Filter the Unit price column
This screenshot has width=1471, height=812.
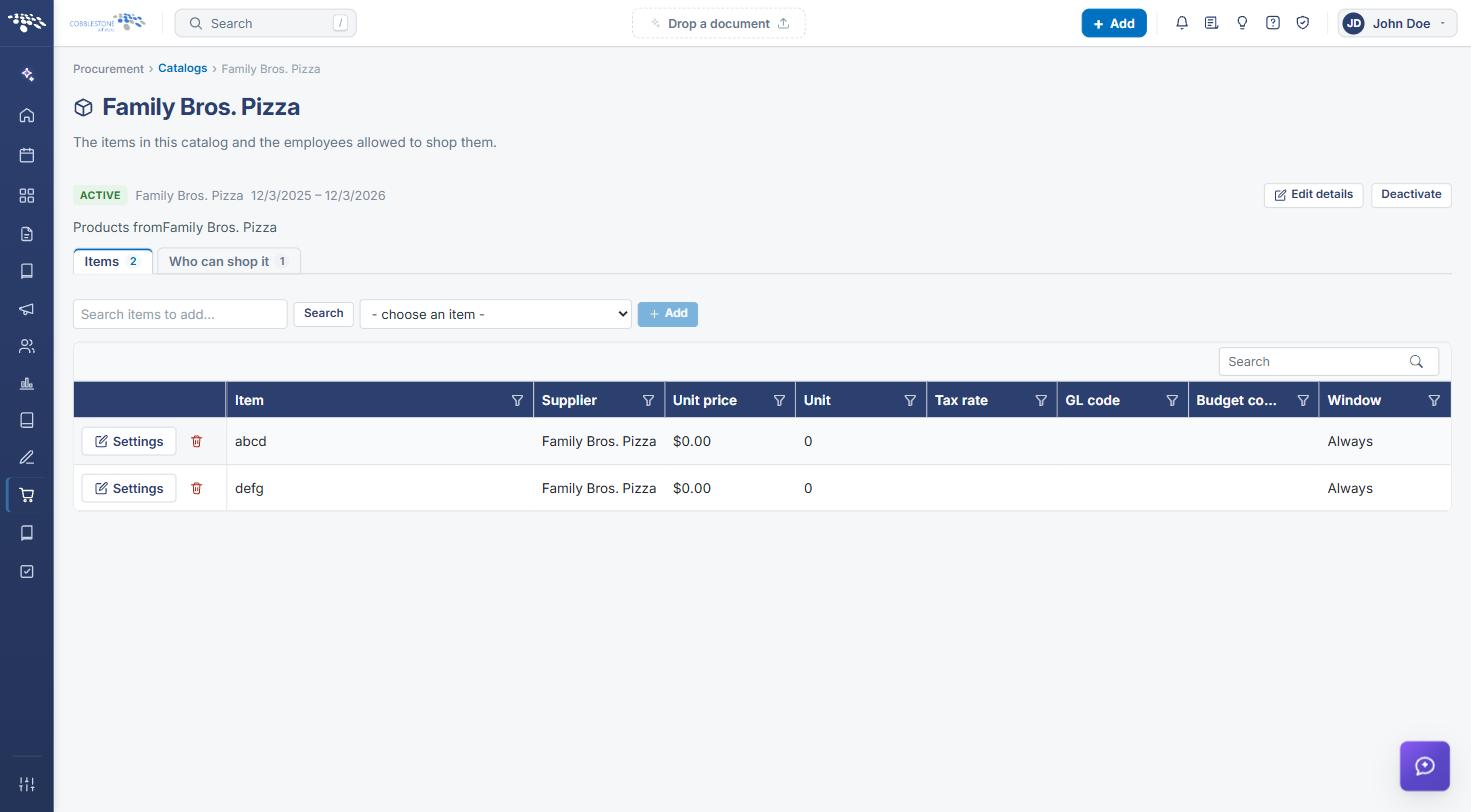click(x=779, y=400)
